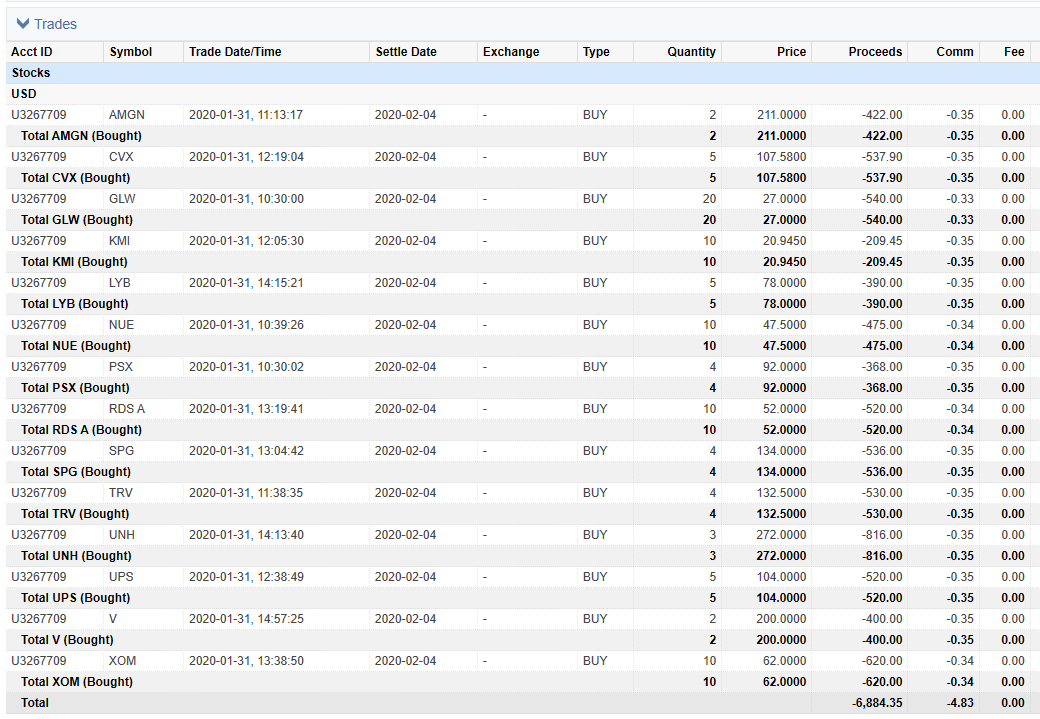Click the SPG trade time 13:04:42
The image size is (1040, 719).
point(280,451)
